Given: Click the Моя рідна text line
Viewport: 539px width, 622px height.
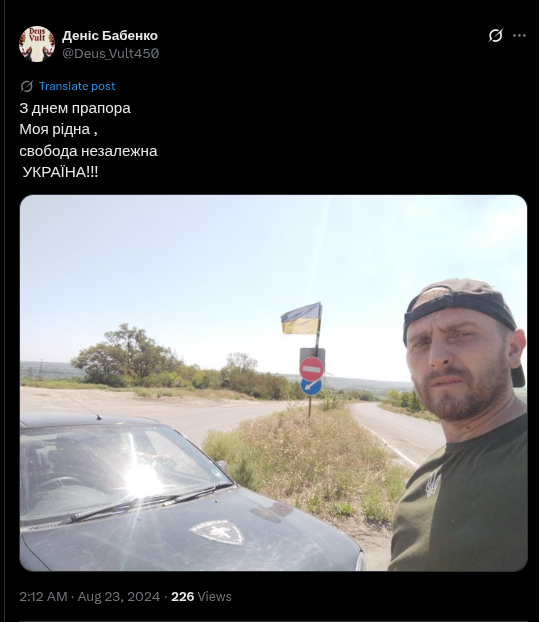Looking at the screenshot, I should (58, 130).
